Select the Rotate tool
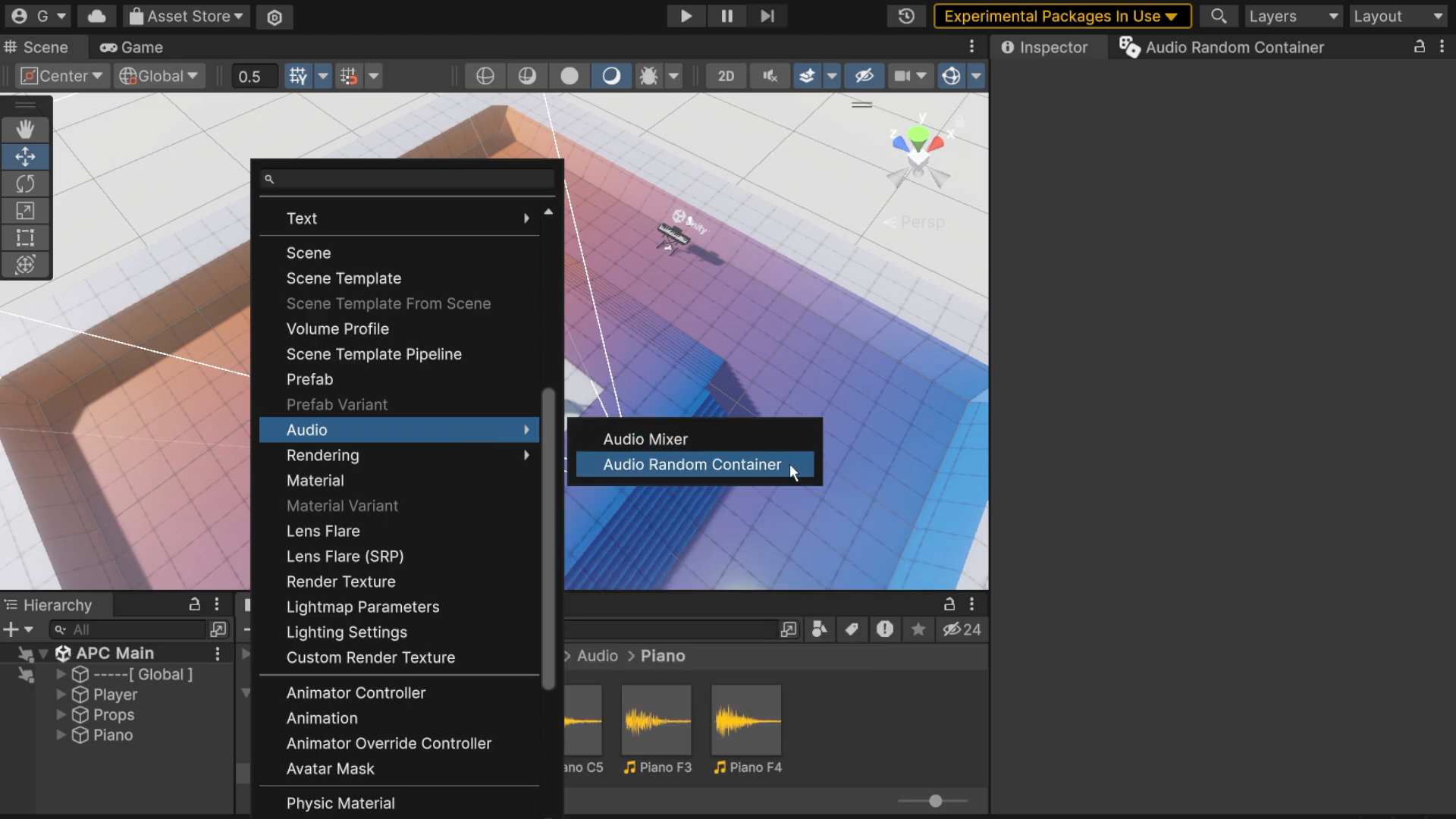This screenshot has width=1456, height=819. point(25,184)
